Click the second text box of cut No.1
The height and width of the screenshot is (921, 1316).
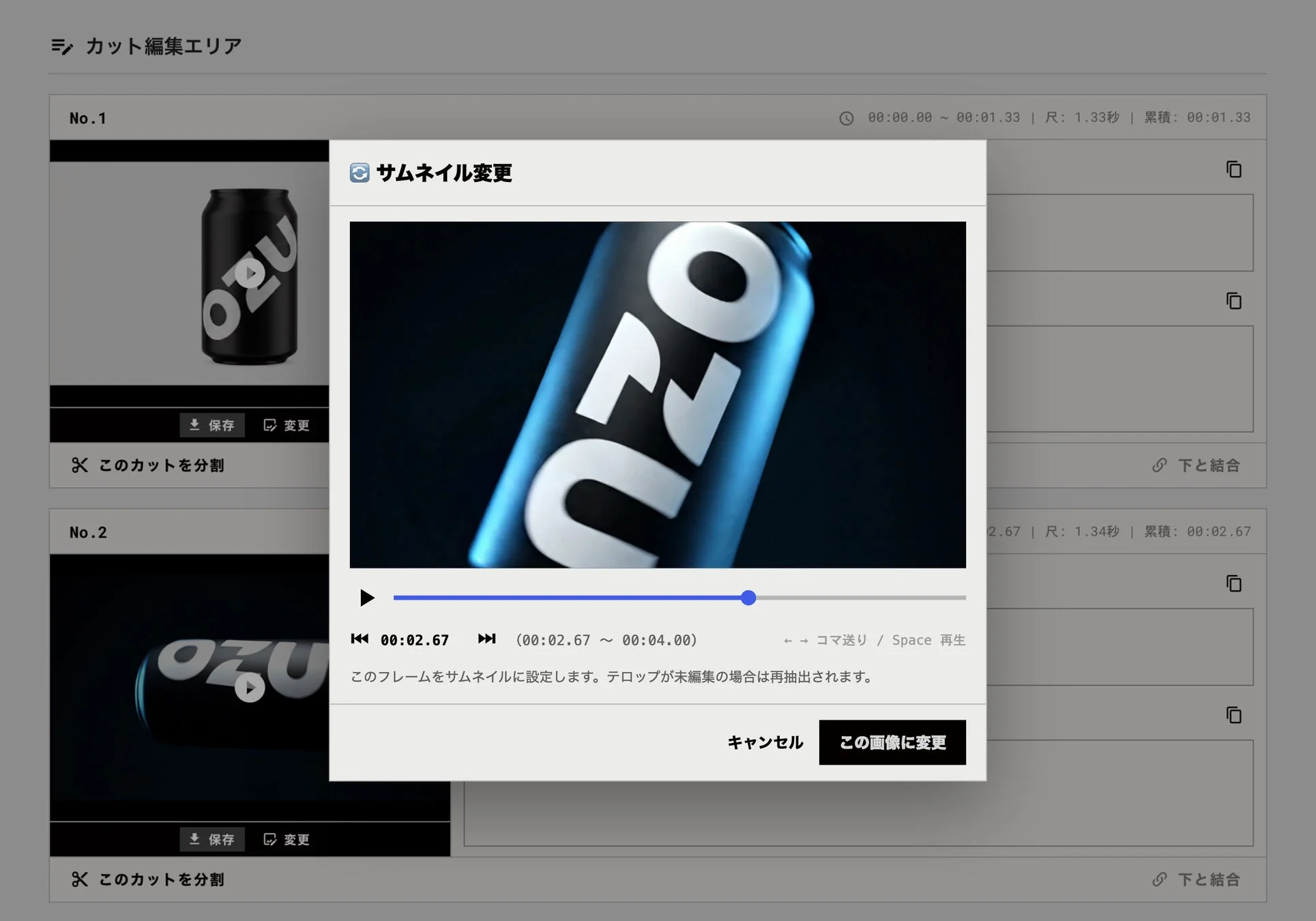[x=1120, y=379]
